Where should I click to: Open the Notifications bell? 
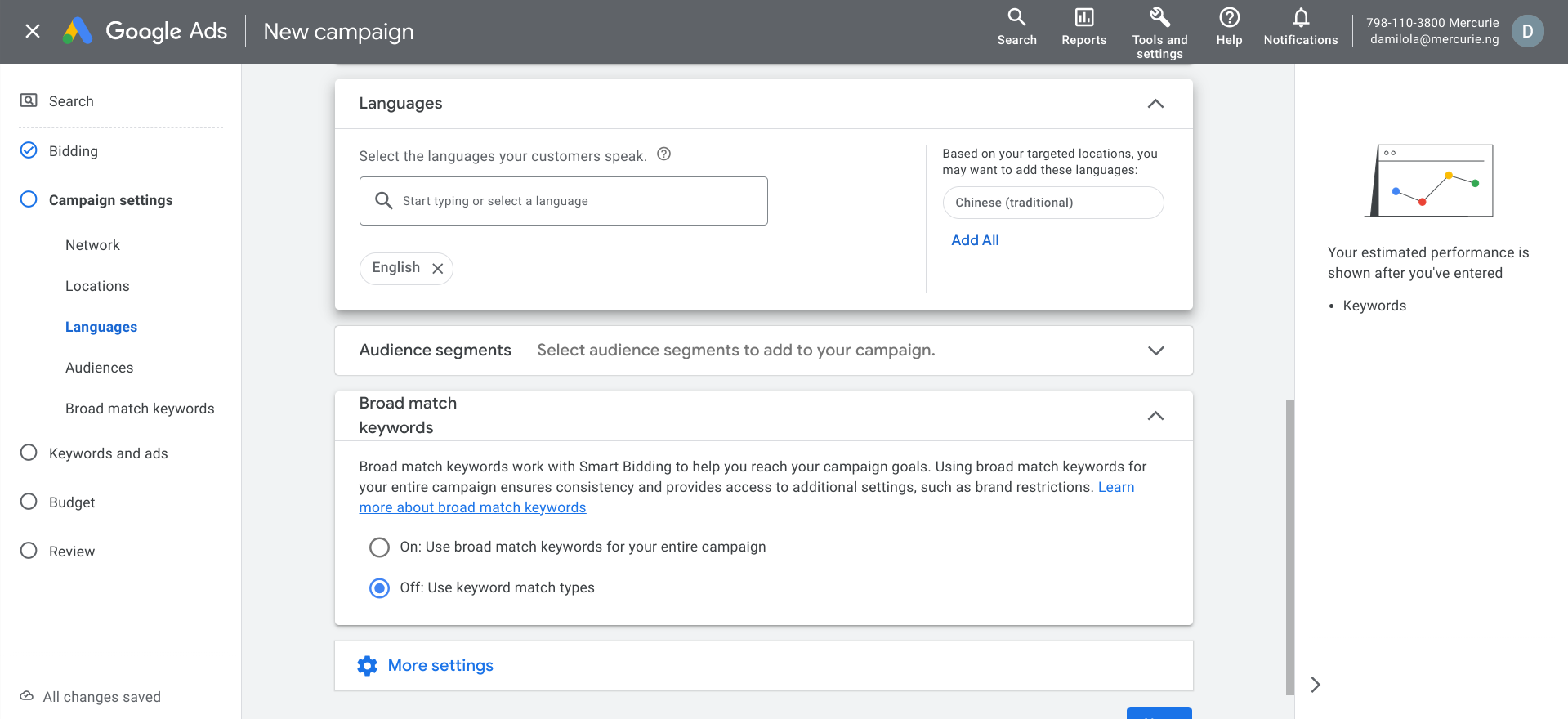point(1301,18)
